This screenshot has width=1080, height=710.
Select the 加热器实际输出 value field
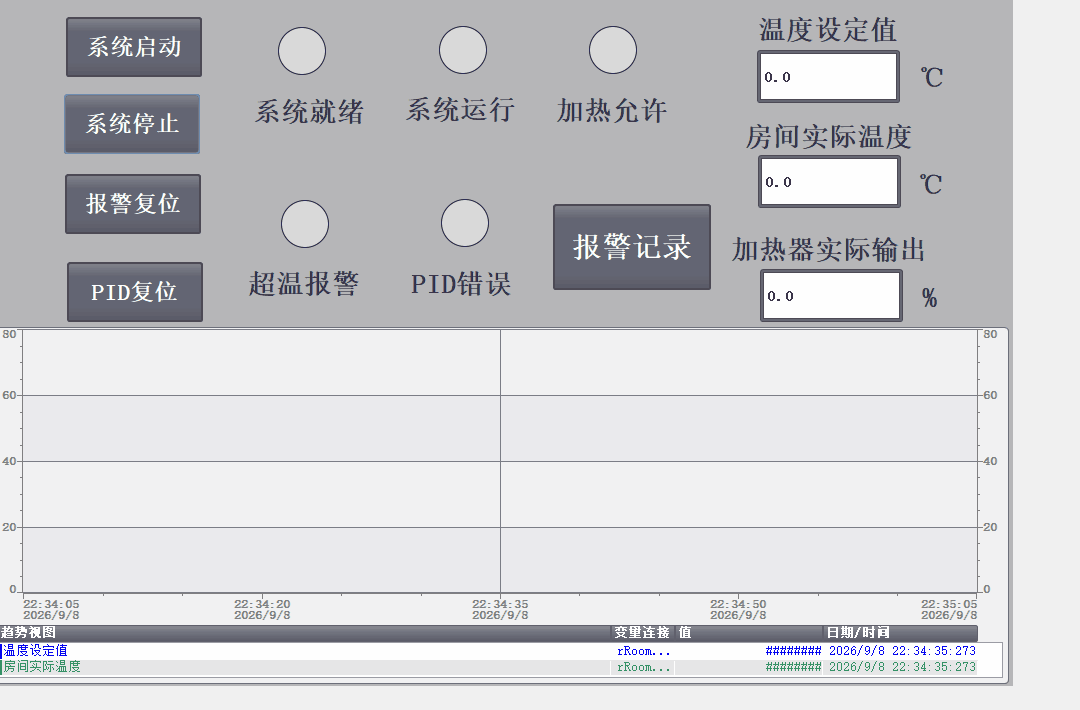(x=831, y=295)
